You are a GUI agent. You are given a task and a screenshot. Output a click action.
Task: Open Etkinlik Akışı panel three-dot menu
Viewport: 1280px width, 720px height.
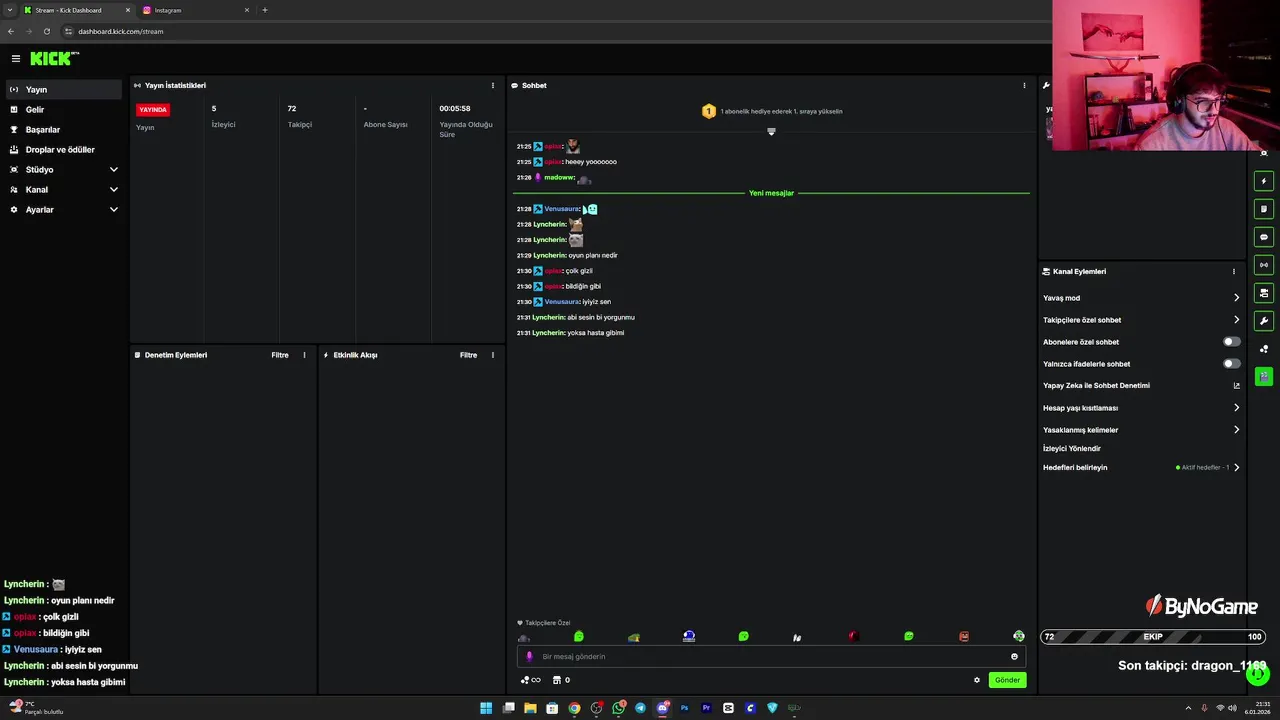(x=492, y=355)
